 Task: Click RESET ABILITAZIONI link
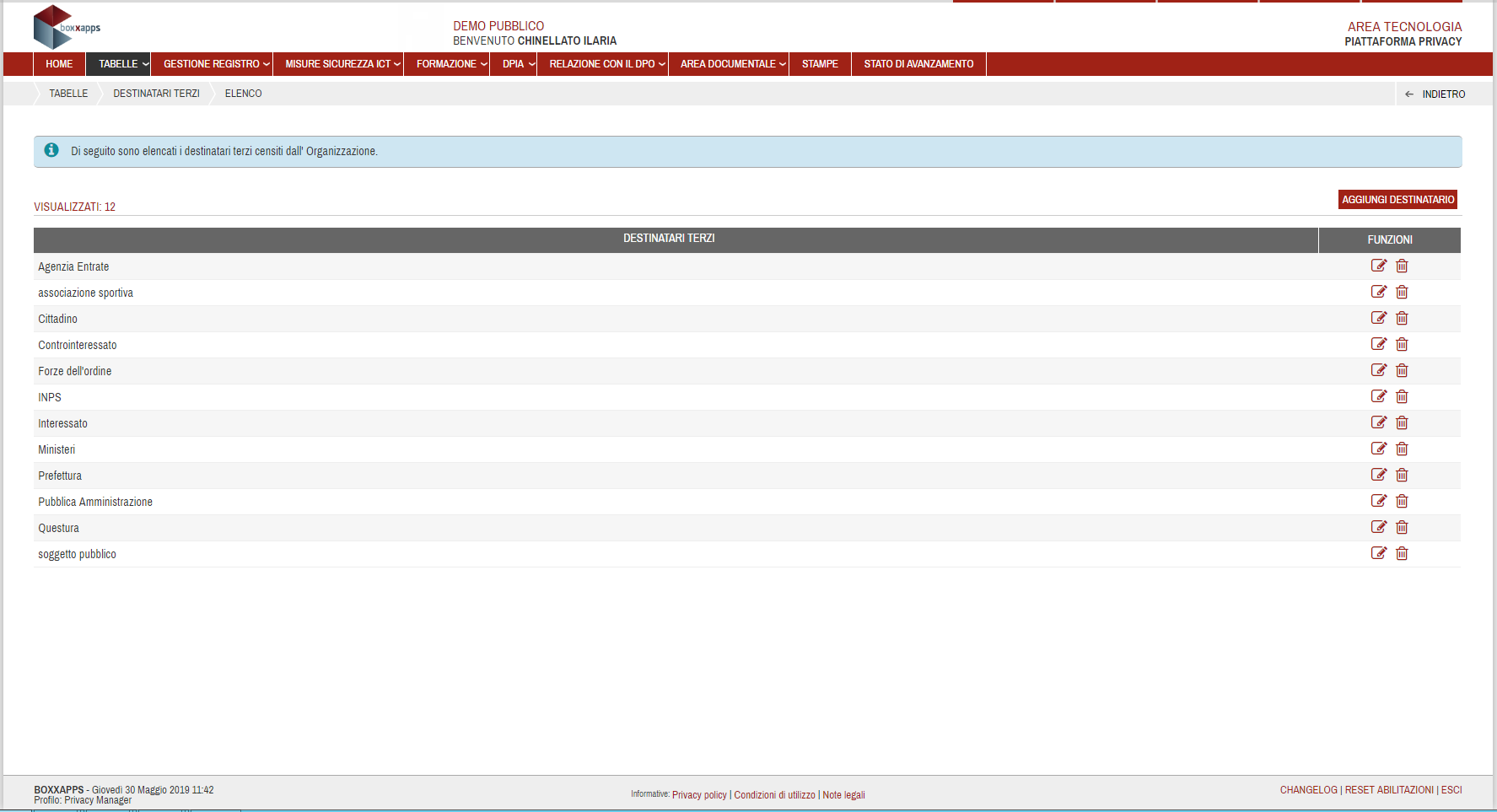[x=1389, y=790]
